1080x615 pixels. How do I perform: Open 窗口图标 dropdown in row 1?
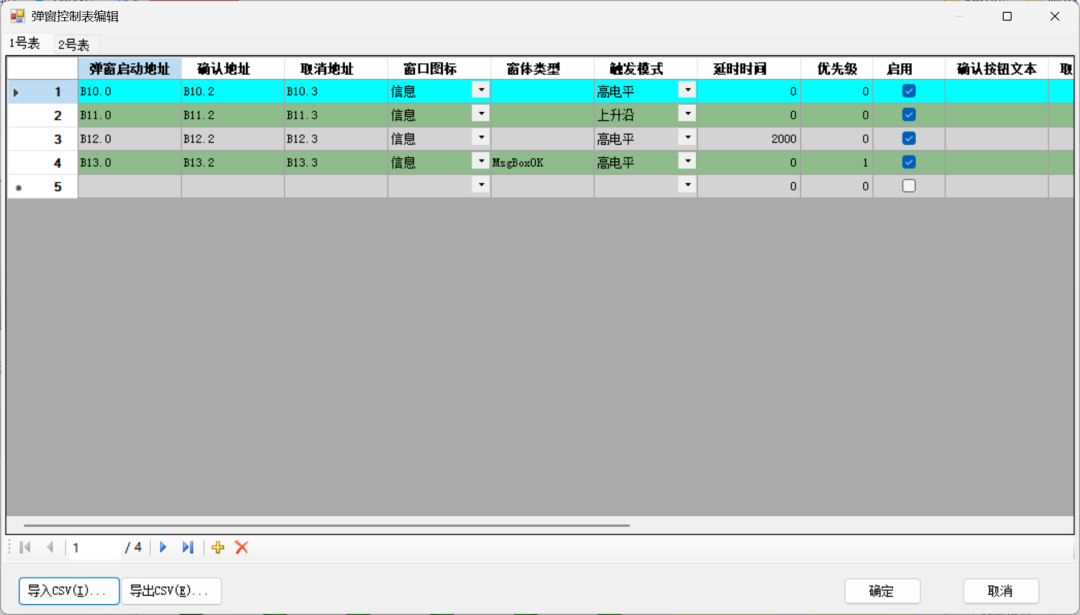(481, 90)
